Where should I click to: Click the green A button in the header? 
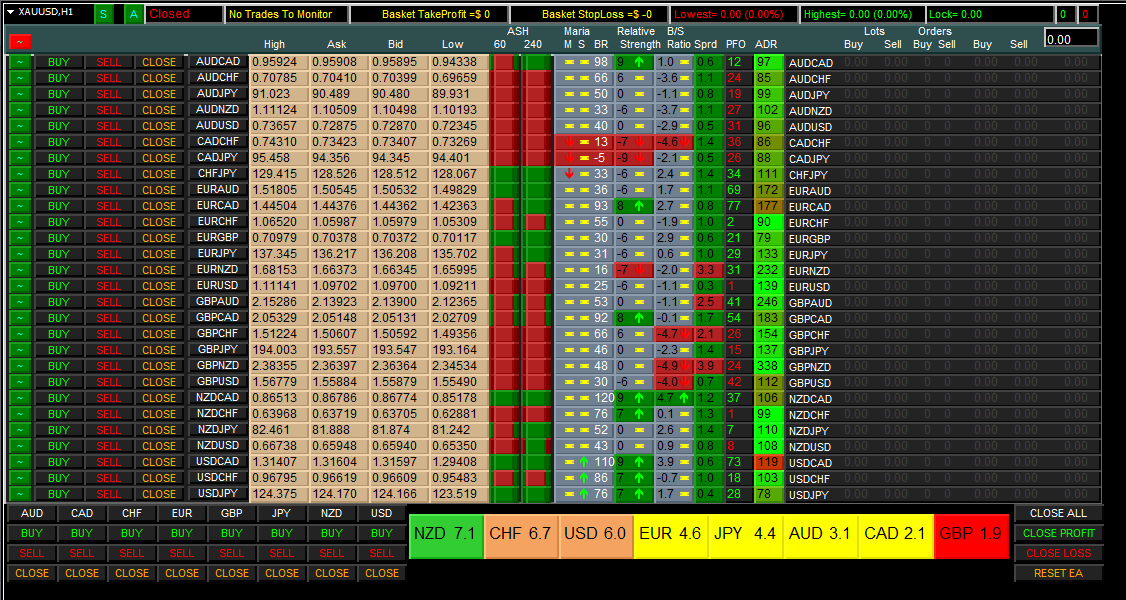click(x=134, y=14)
